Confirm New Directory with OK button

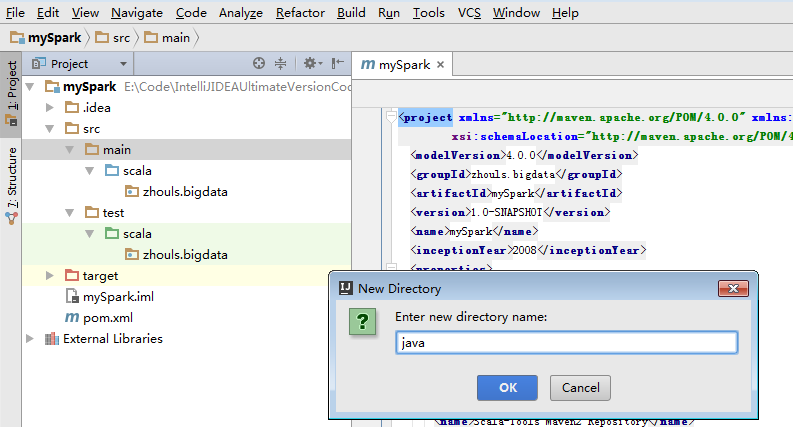(507, 388)
